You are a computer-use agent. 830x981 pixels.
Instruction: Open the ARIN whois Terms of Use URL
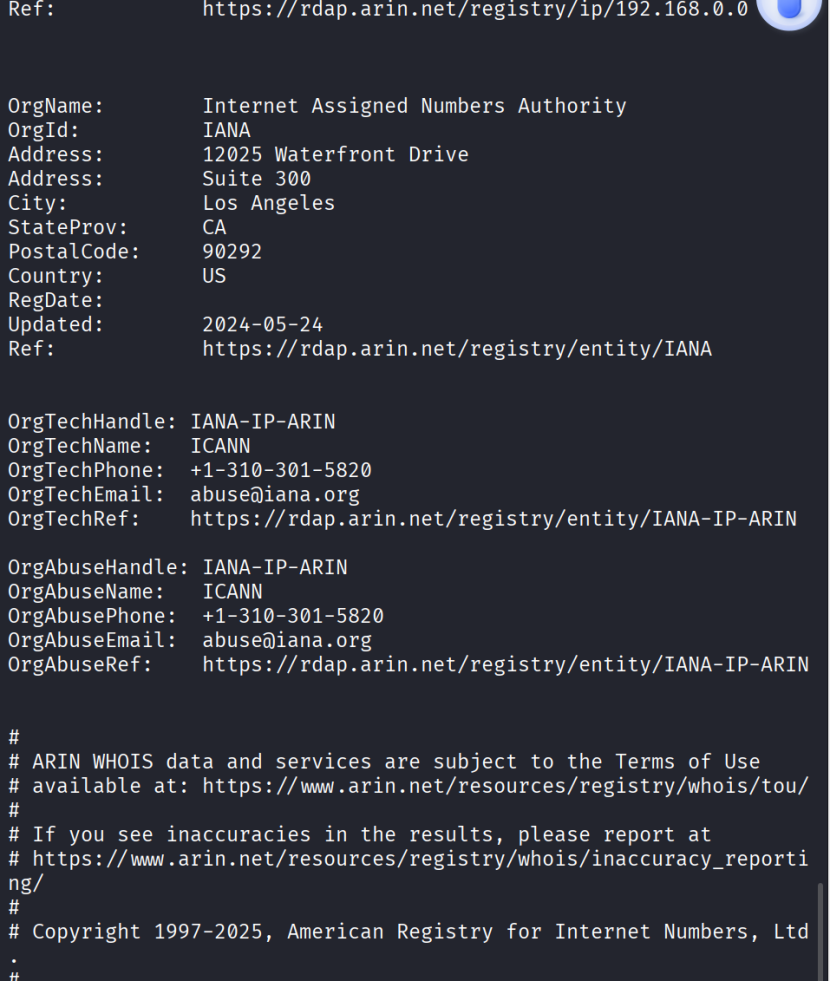coord(505,785)
